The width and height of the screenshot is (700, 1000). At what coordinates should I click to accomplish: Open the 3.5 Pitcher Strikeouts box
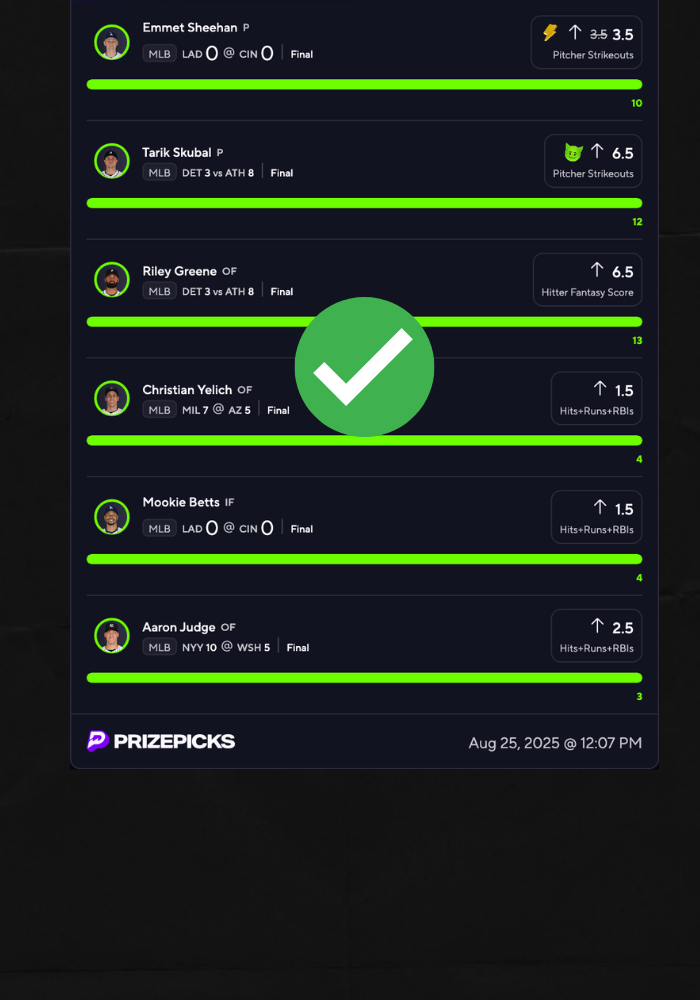[x=586, y=42]
